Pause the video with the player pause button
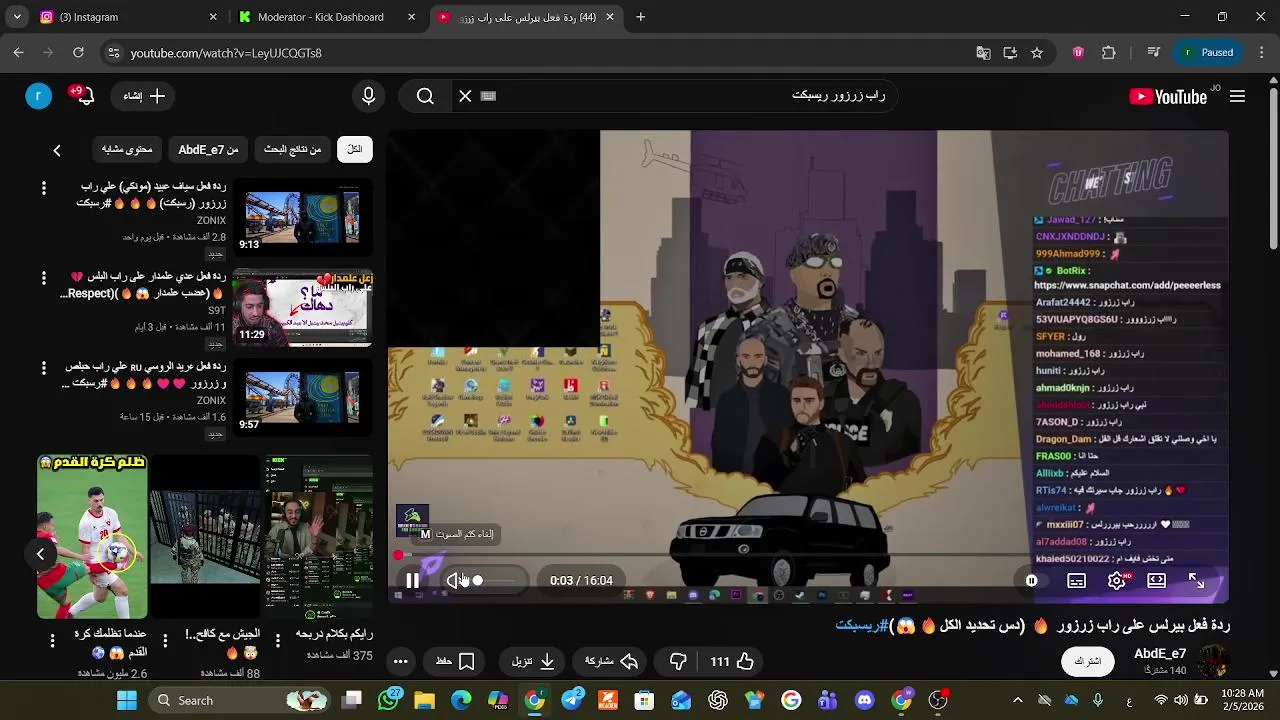 (412, 580)
